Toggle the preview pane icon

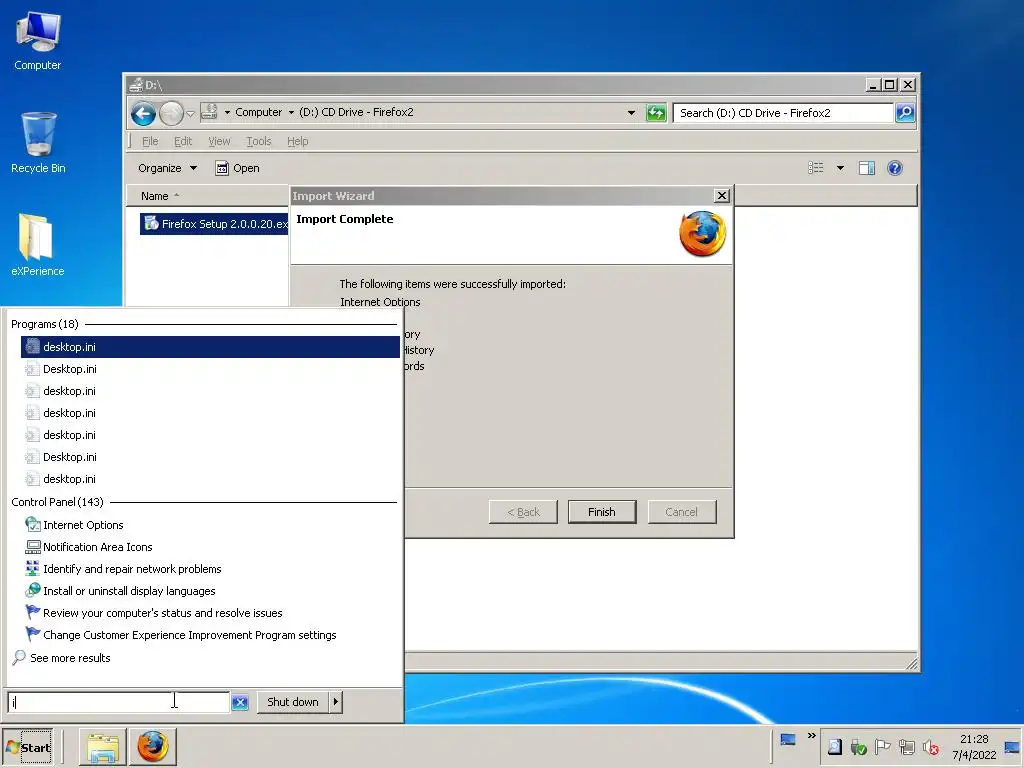pos(867,168)
